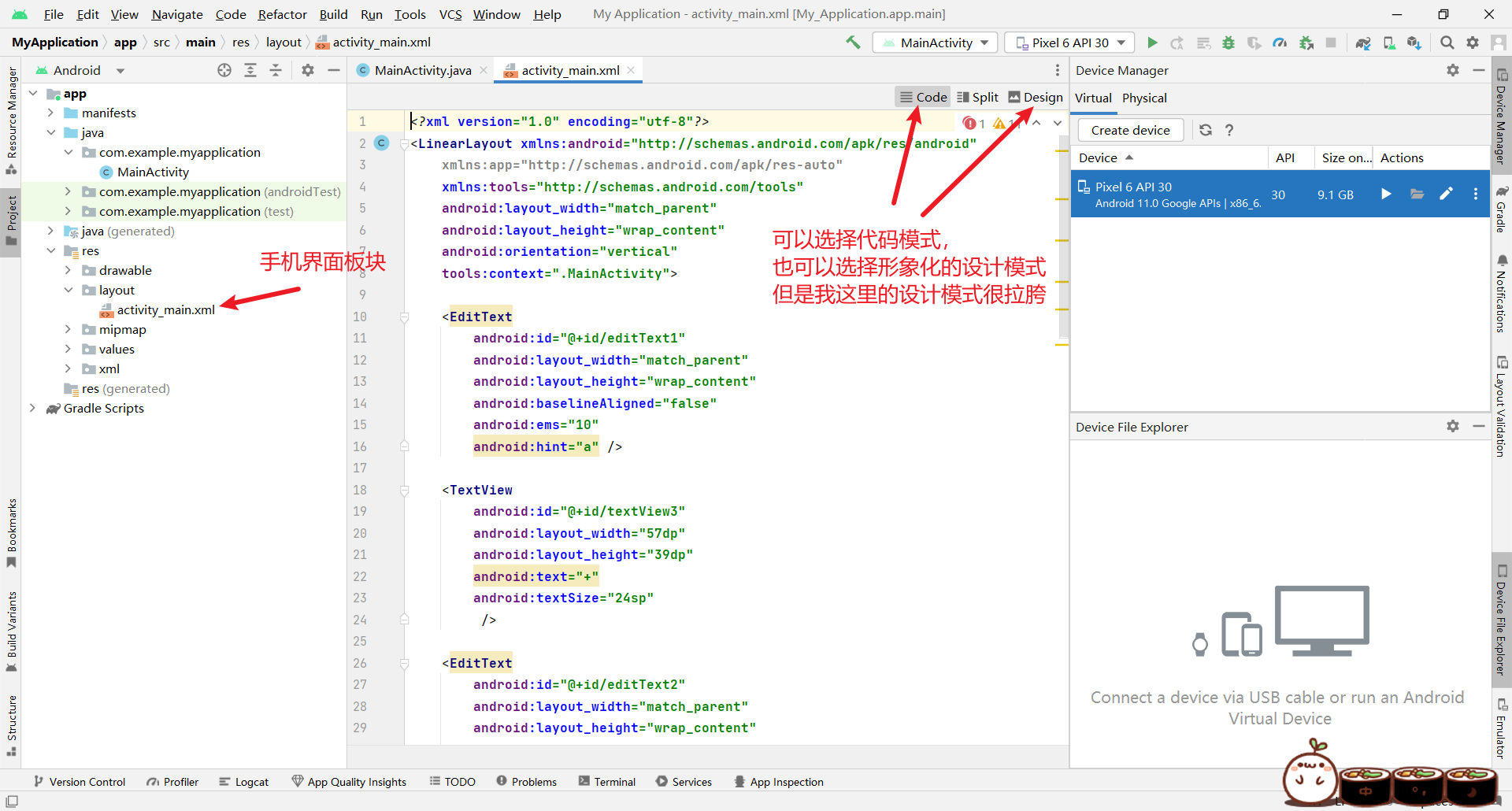Open Search Everywhere magnifier icon
This screenshot has width=1512, height=811.
(x=1447, y=43)
